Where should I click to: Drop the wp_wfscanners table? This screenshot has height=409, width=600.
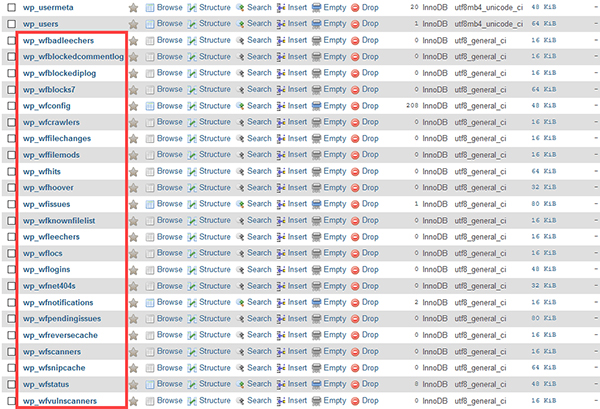(x=370, y=351)
